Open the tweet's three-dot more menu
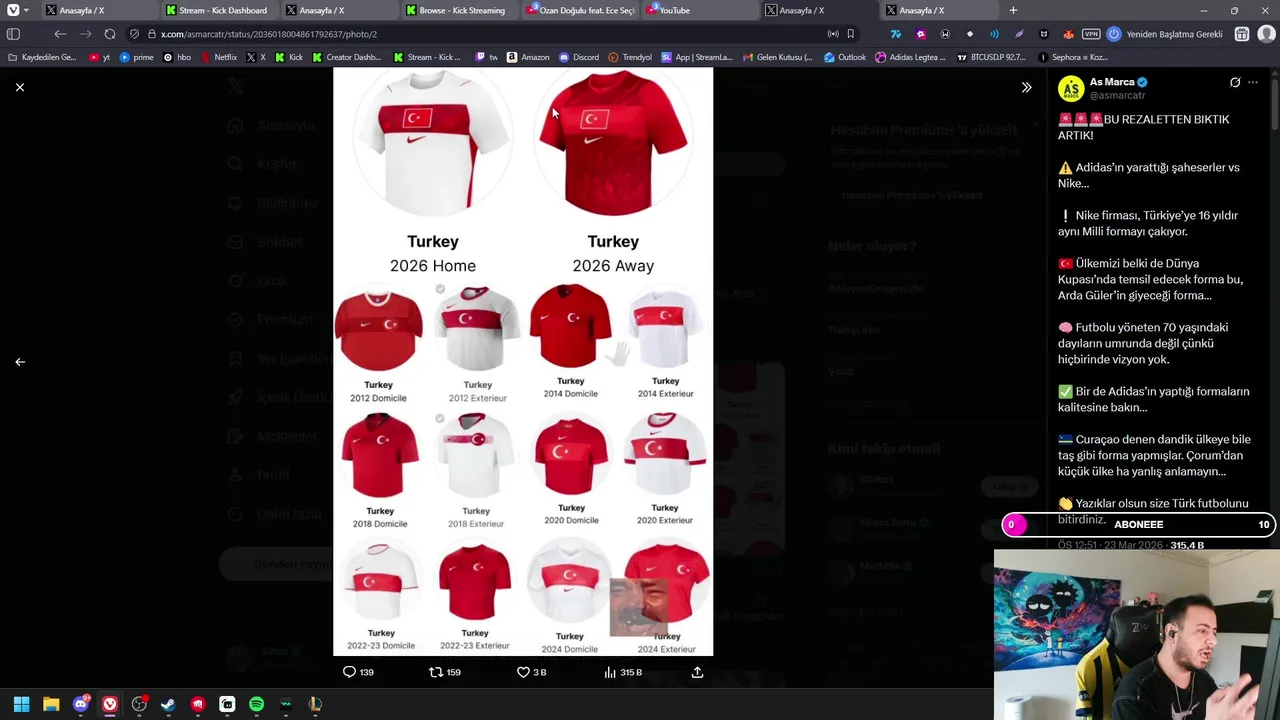The height and width of the screenshot is (720, 1280). [1253, 82]
